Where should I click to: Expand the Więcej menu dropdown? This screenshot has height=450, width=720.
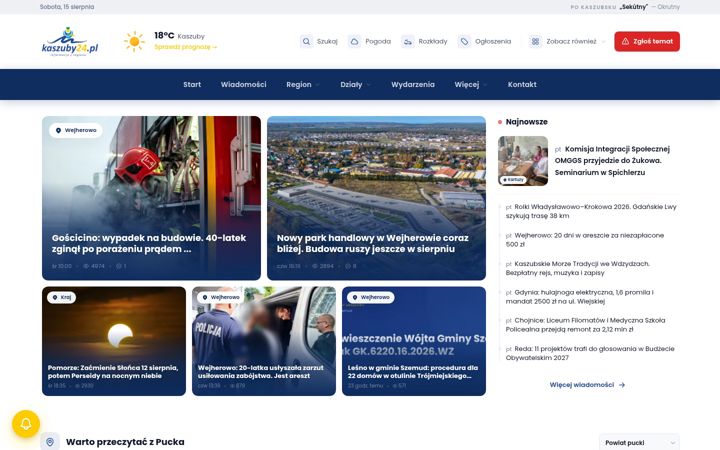pyautogui.click(x=471, y=84)
